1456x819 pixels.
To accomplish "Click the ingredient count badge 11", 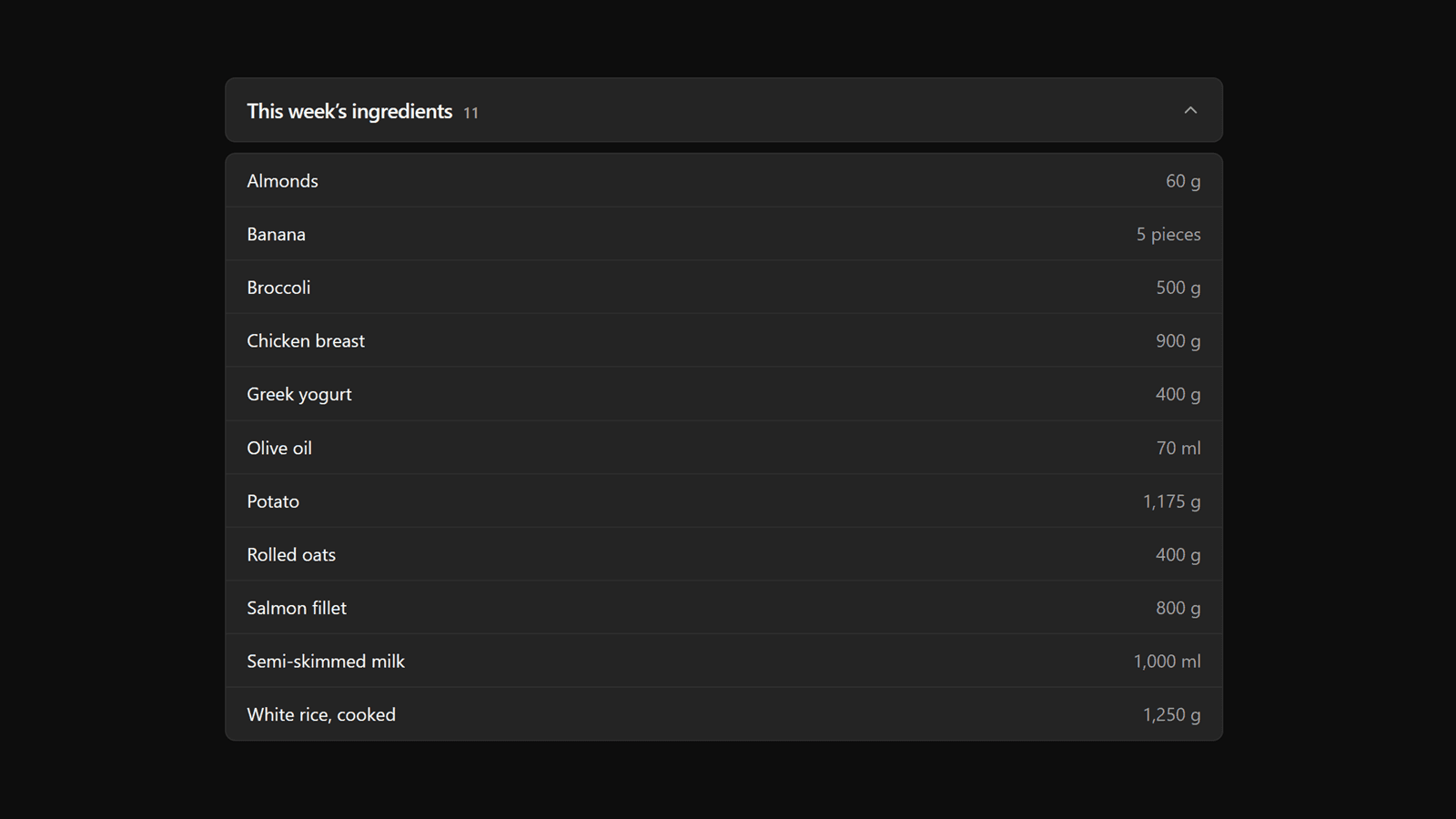I will coord(470,113).
